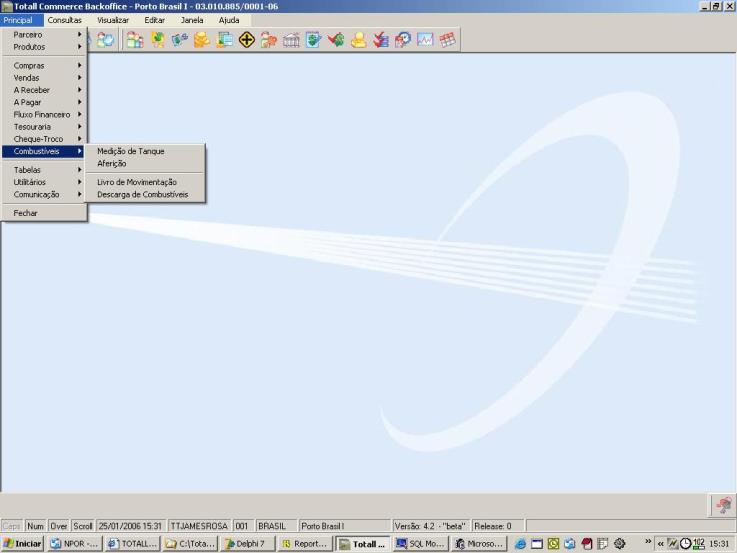Image resolution: width=737 pixels, height=553 pixels.
Task: Expand the Parceiro submenu
Action: (44, 35)
